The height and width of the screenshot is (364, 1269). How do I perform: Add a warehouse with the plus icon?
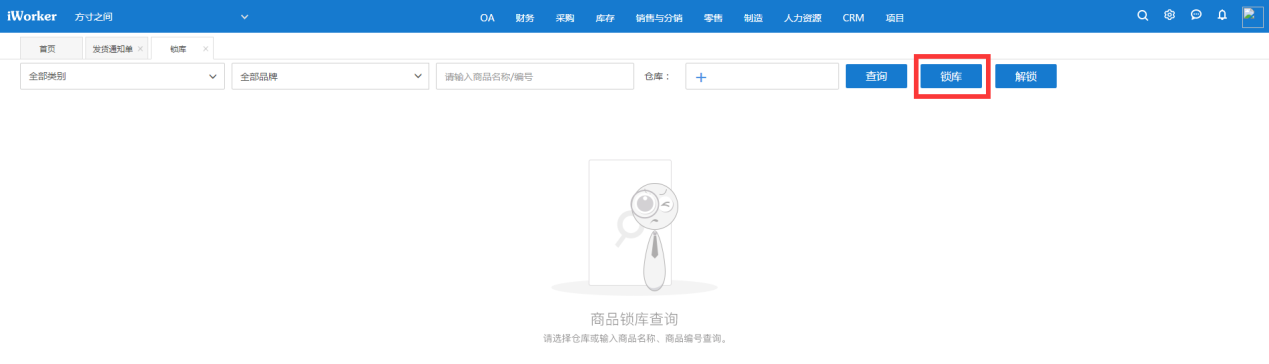pos(701,77)
